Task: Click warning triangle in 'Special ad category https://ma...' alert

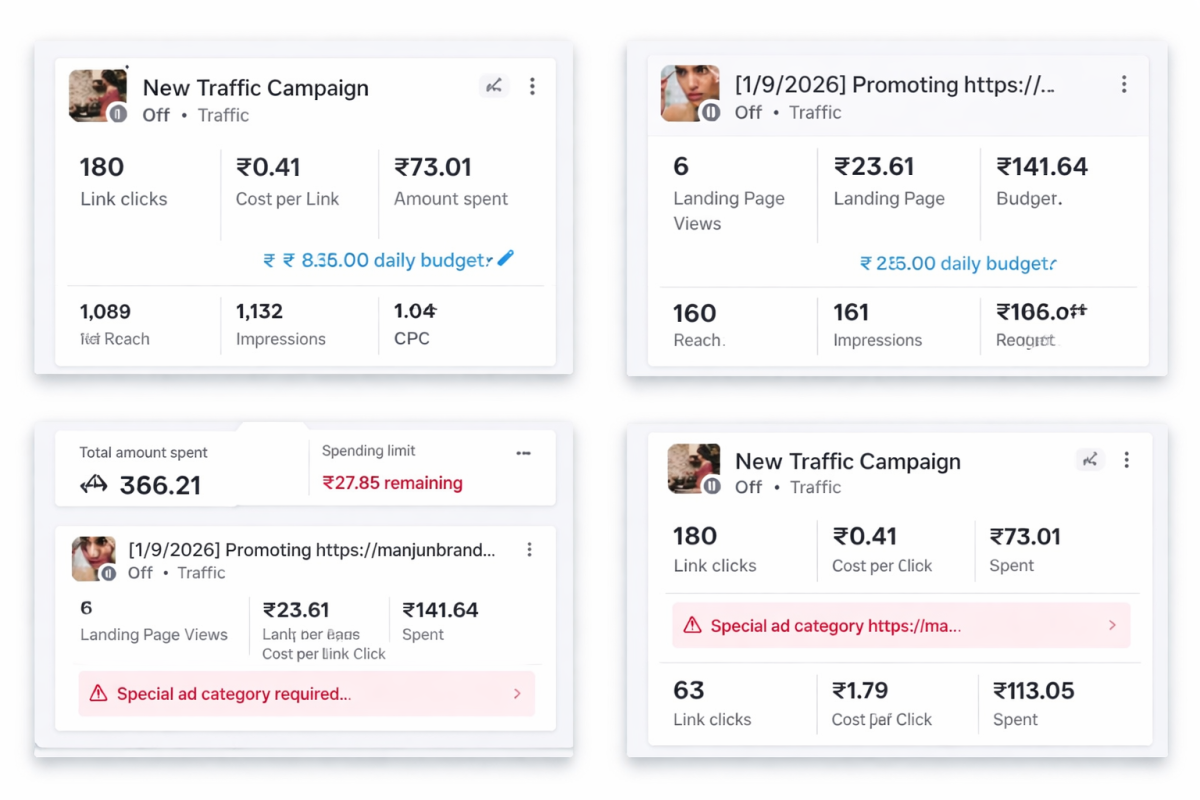Action: tap(692, 626)
